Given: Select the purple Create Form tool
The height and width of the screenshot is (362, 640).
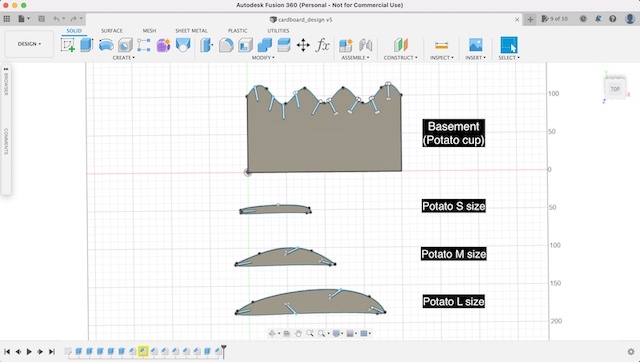Looking at the screenshot, I should coord(163,45).
